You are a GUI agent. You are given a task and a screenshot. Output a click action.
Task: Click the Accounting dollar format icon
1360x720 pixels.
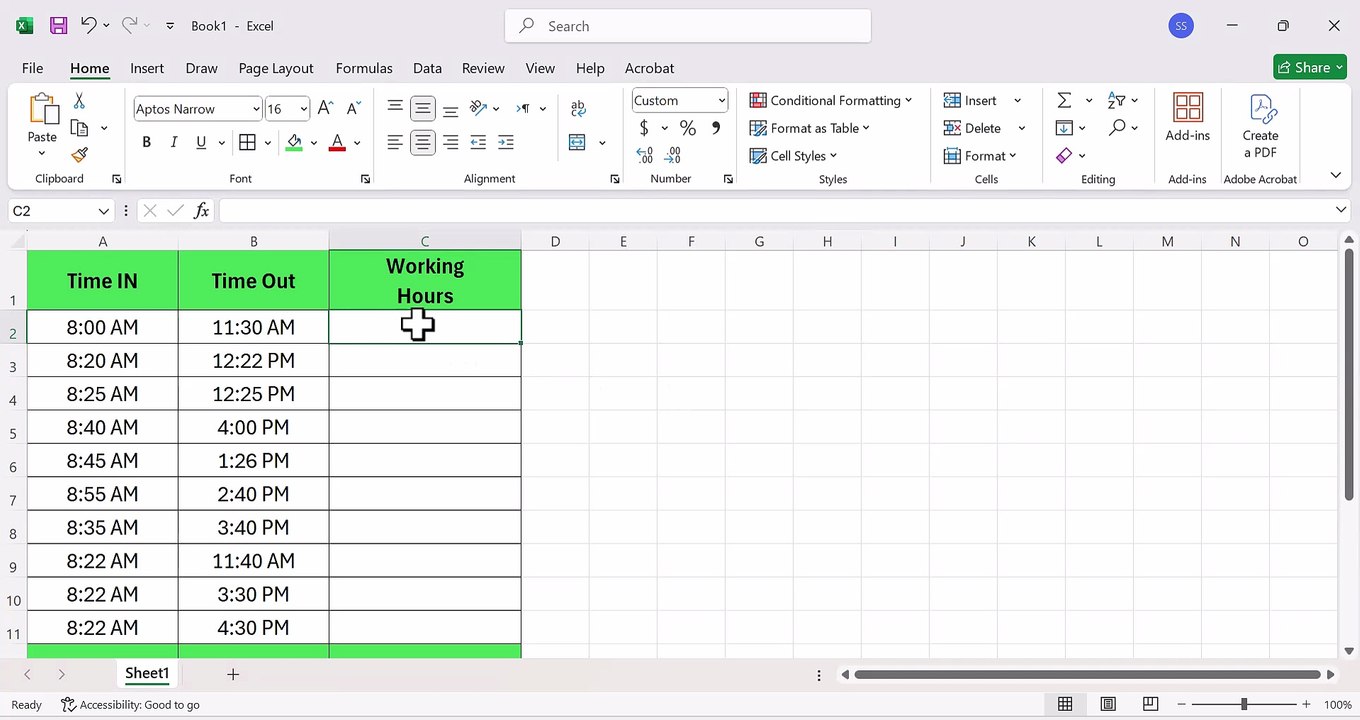[644, 128]
